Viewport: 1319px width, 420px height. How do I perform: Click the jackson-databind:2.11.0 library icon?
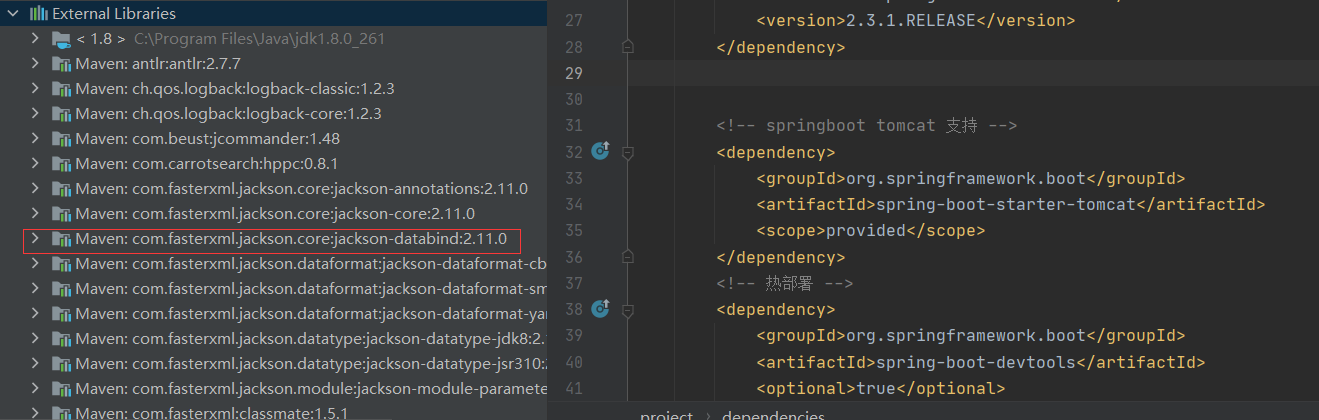pyautogui.click(x=61, y=239)
